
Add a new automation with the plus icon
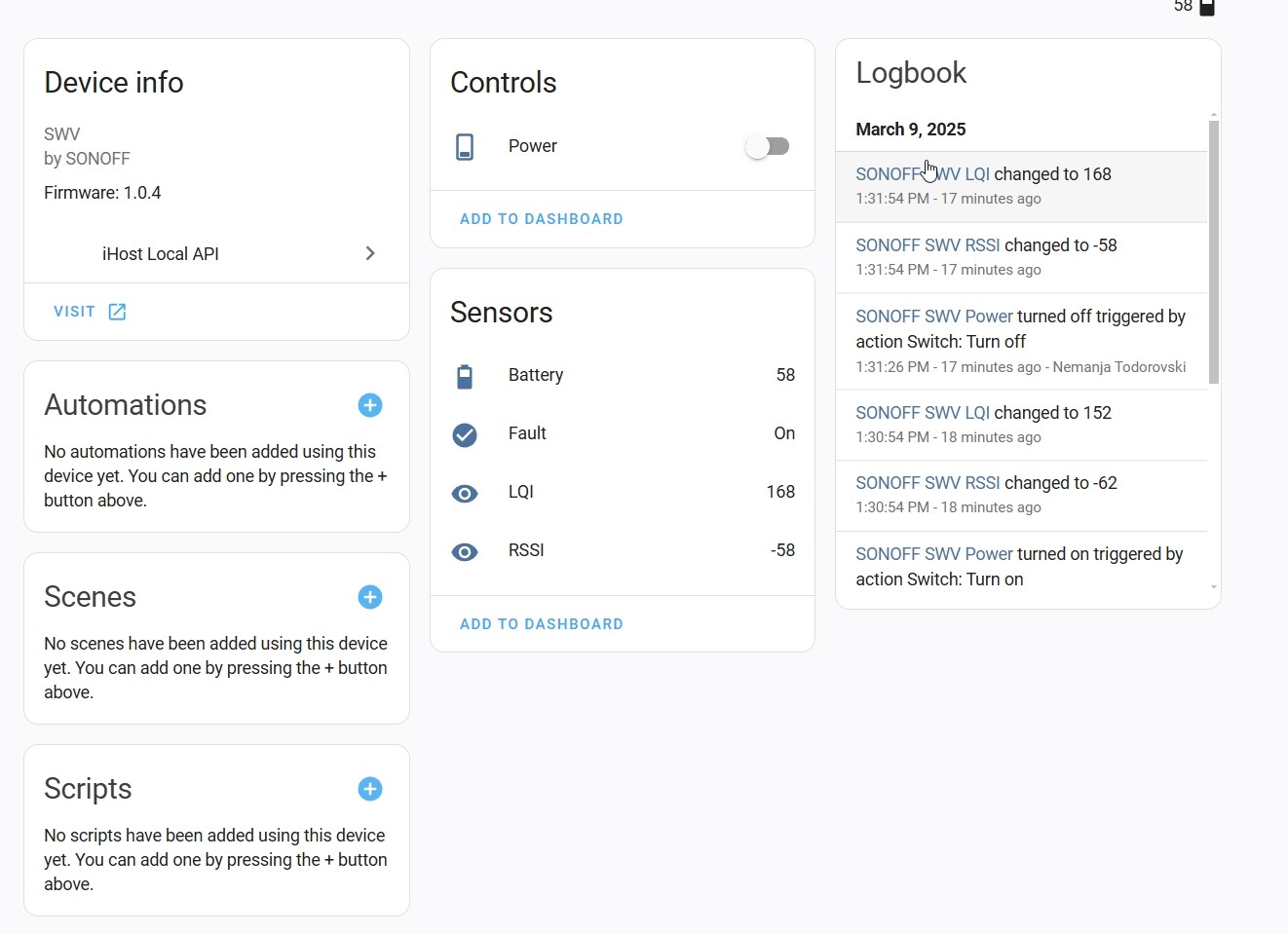[x=370, y=405]
